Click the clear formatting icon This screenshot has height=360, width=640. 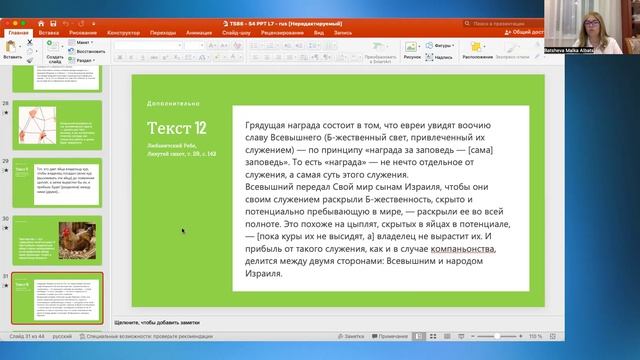pos(237,46)
